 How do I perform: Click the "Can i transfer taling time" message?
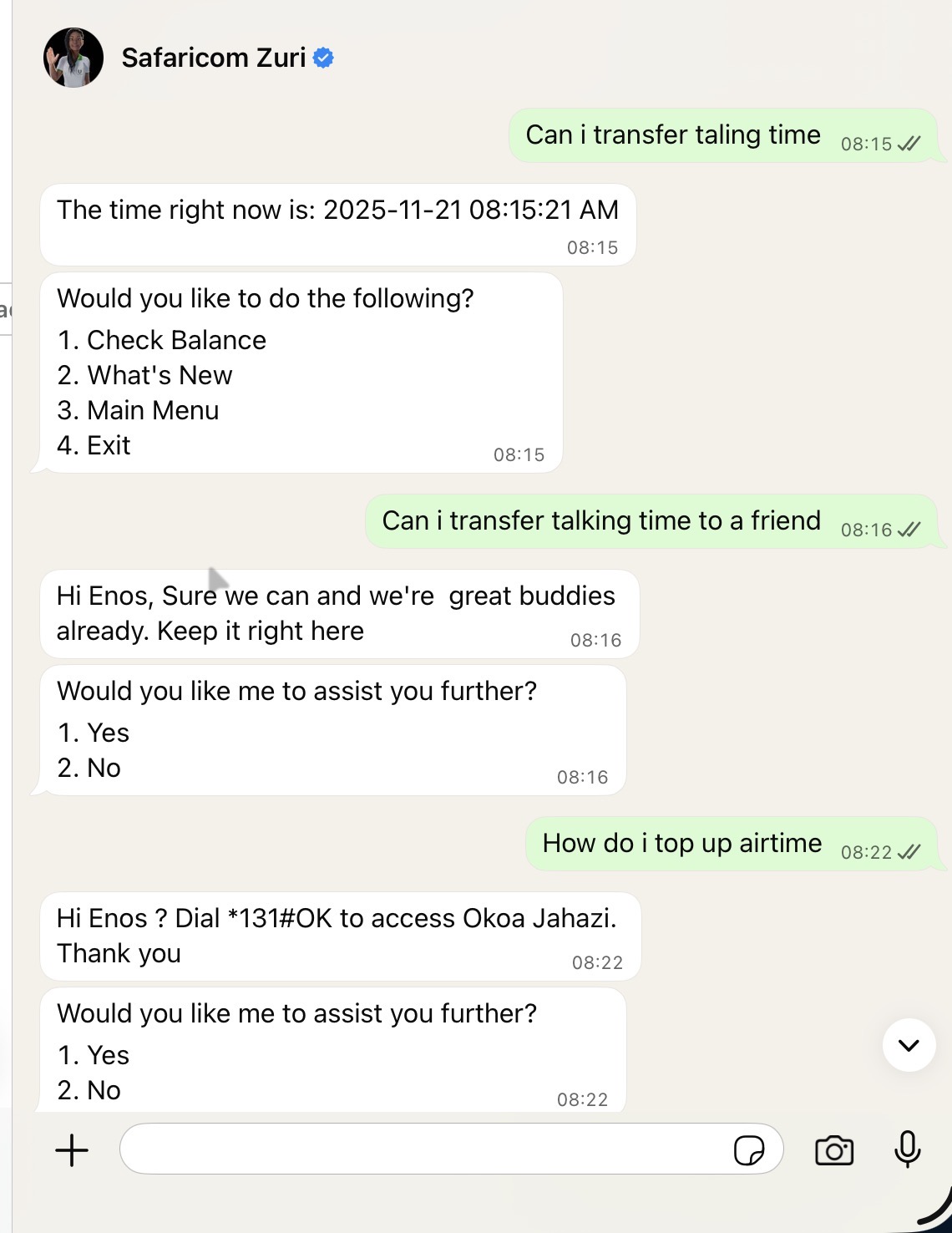pos(673,135)
